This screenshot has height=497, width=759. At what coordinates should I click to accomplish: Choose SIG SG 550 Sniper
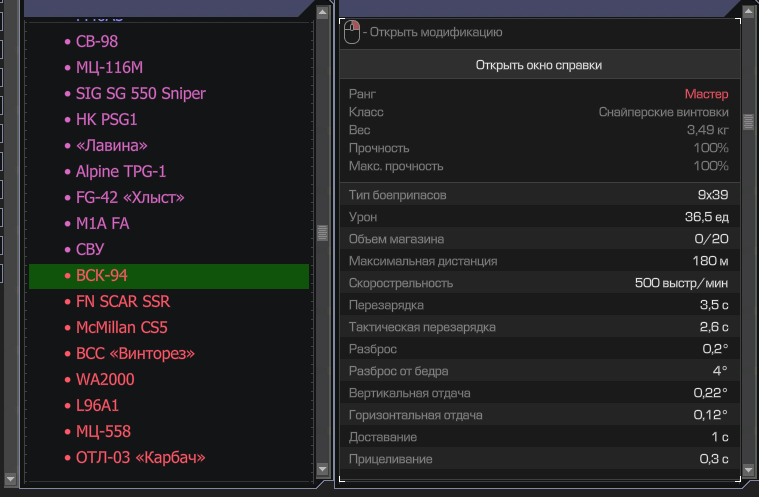141,93
